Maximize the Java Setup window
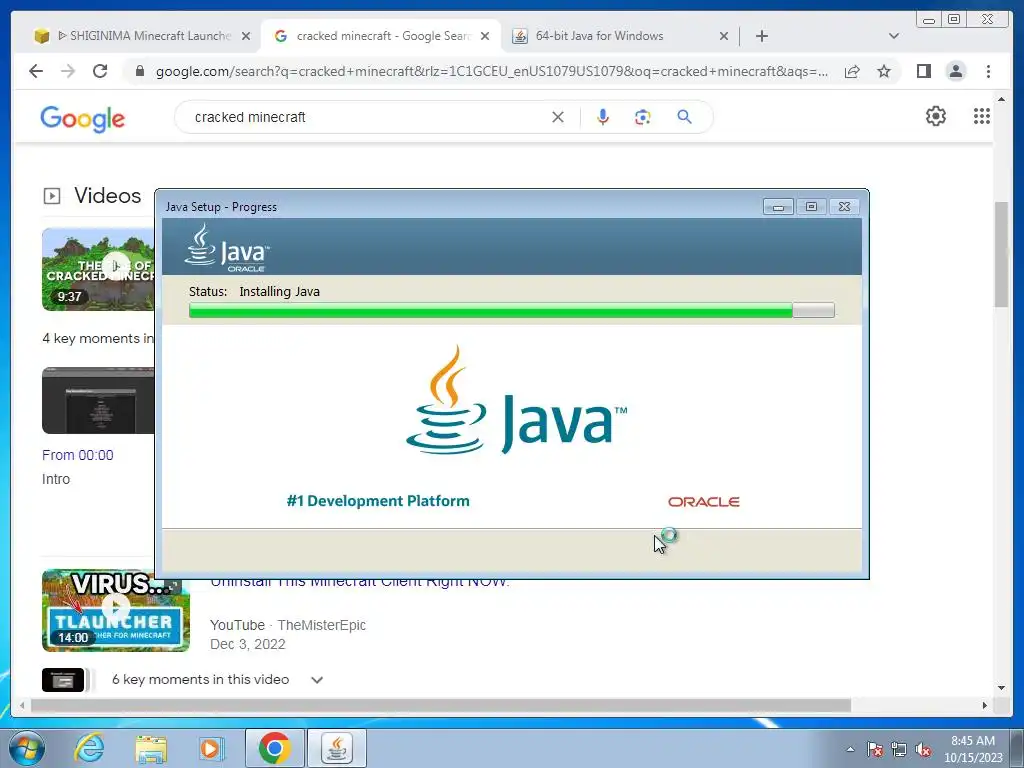 pos(811,206)
